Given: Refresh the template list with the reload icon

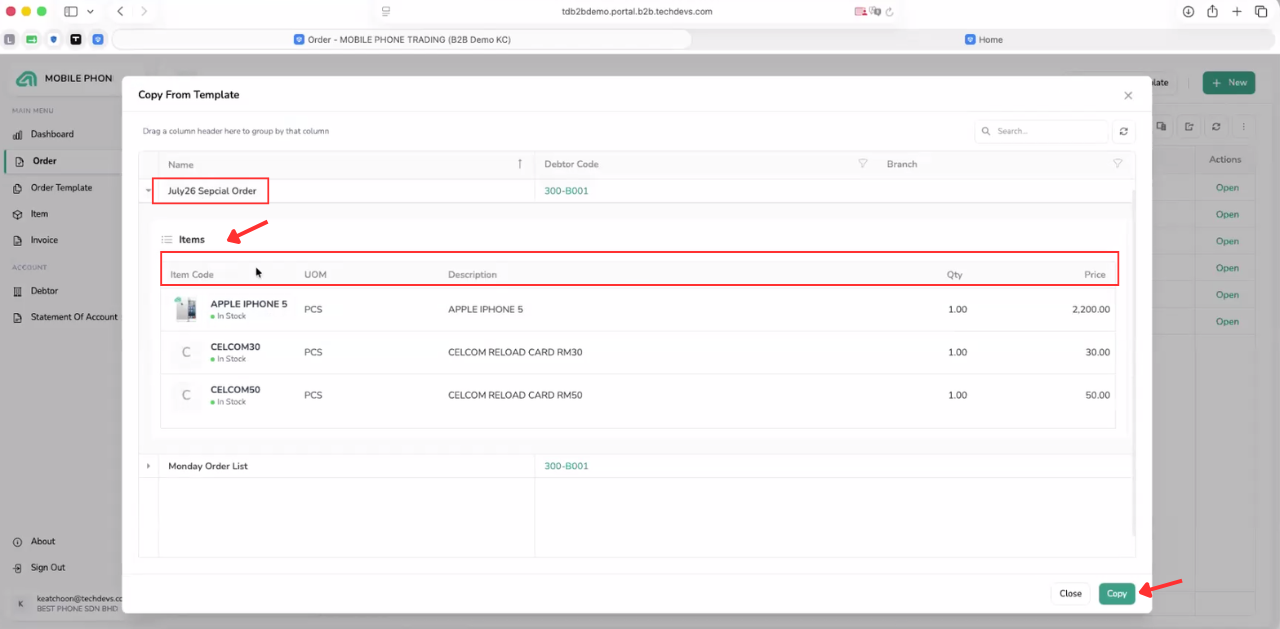Looking at the screenshot, I should [x=1124, y=131].
